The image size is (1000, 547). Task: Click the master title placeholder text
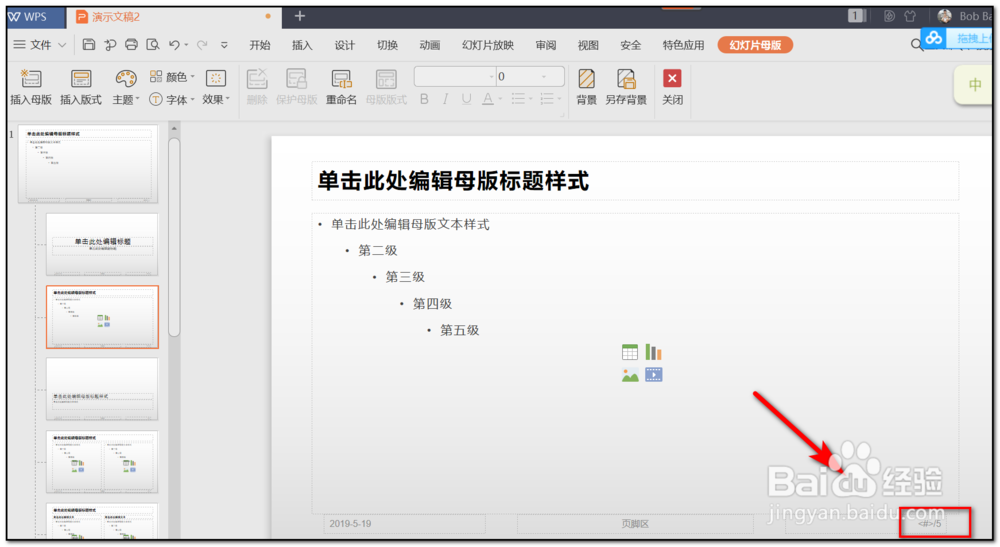pyautogui.click(x=453, y=181)
